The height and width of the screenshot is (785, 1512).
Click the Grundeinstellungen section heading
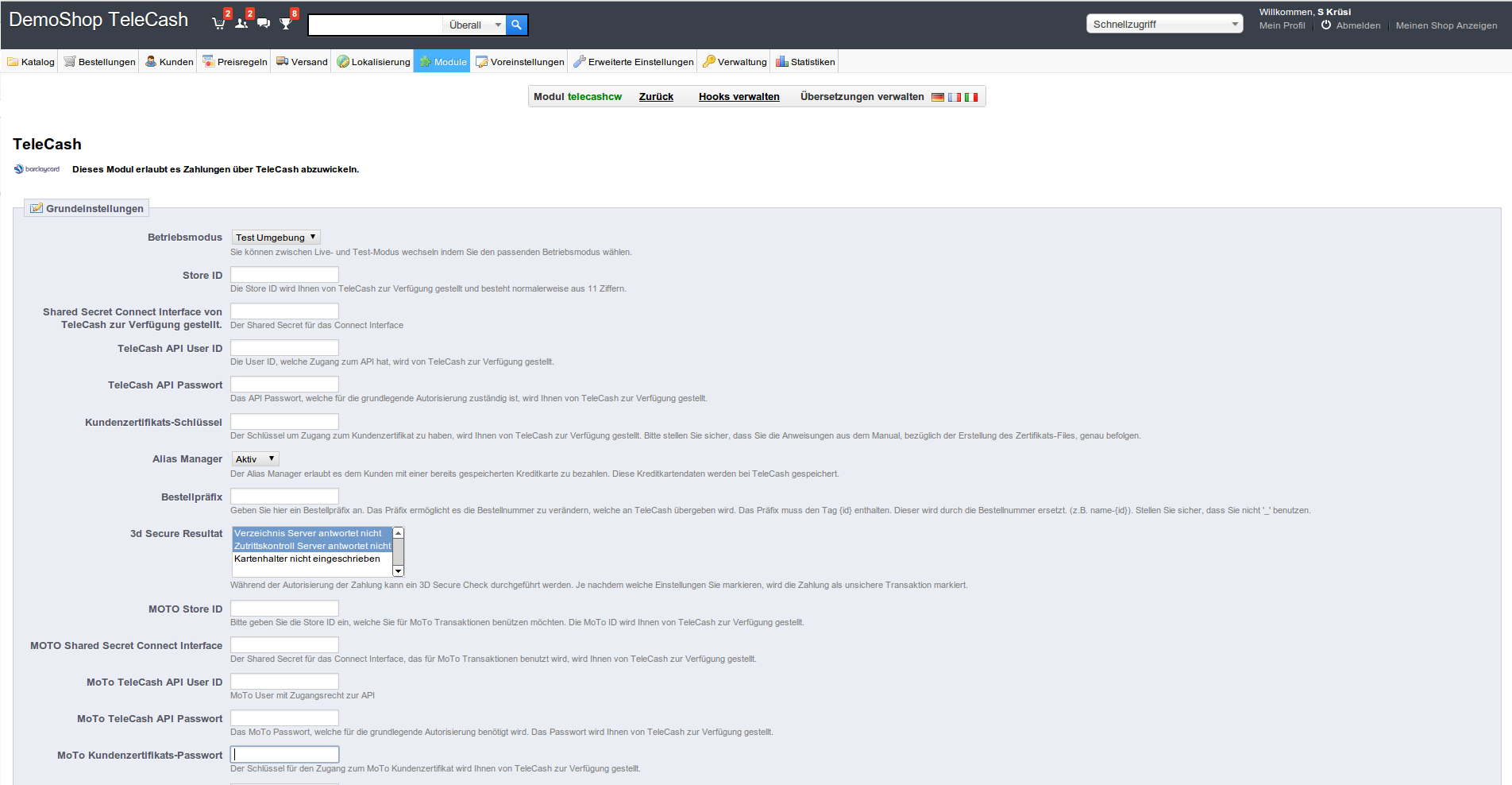pos(94,209)
